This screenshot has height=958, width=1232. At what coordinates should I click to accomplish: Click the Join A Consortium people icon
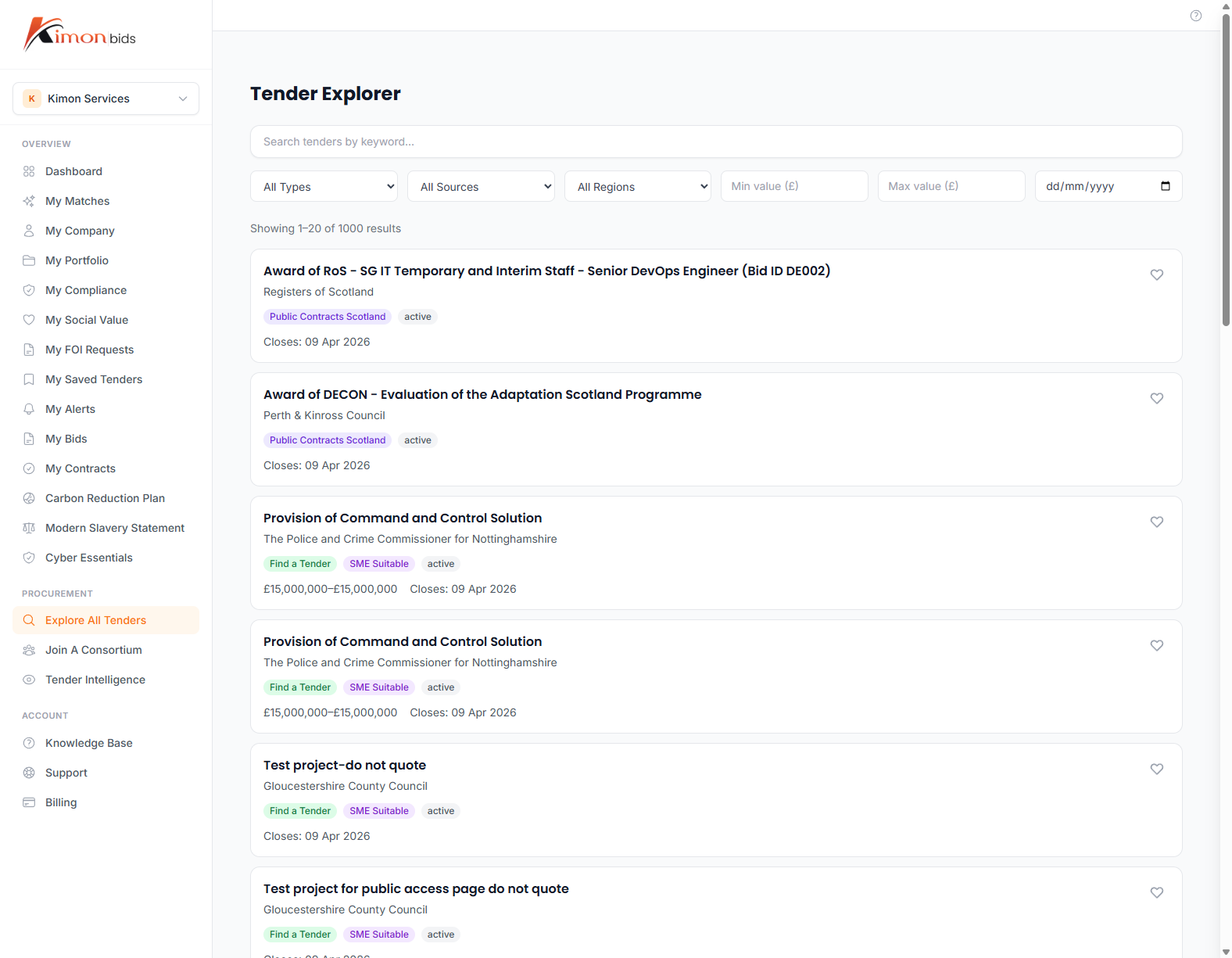[x=29, y=650]
